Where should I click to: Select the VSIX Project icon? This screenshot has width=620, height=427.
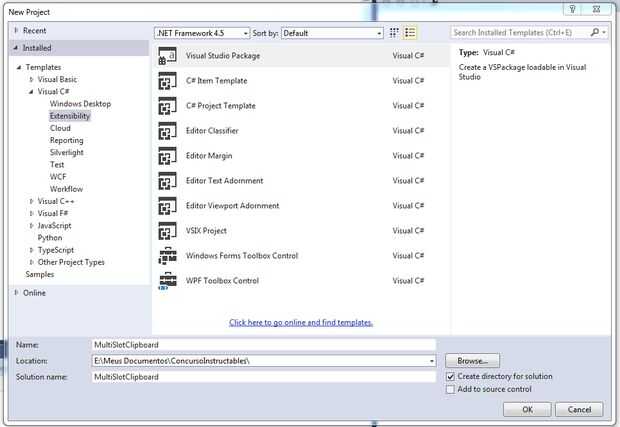(x=167, y=231)
